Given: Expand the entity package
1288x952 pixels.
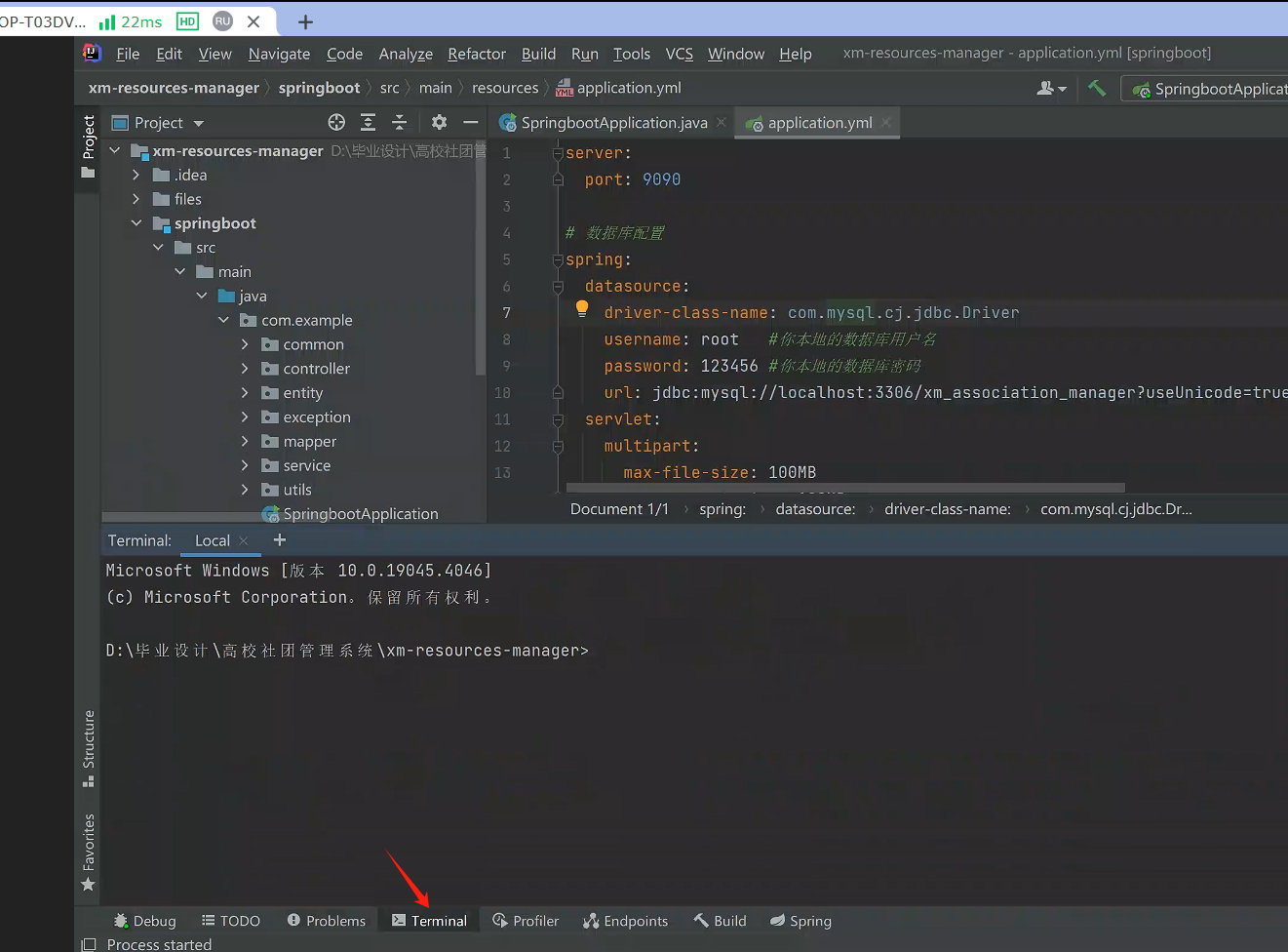Looking at the screenshot, I should (x=245, y=393).
